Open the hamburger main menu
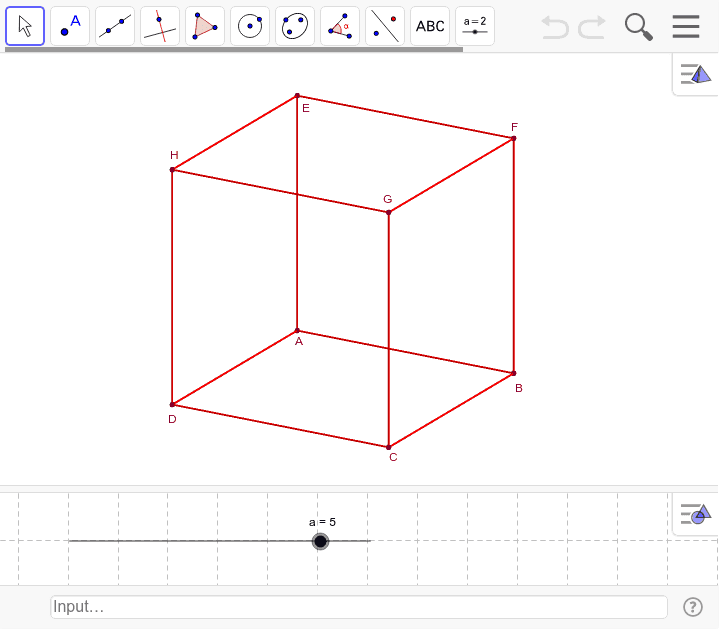This screenshot has width=720, height=630. click(x=686, y=27)
